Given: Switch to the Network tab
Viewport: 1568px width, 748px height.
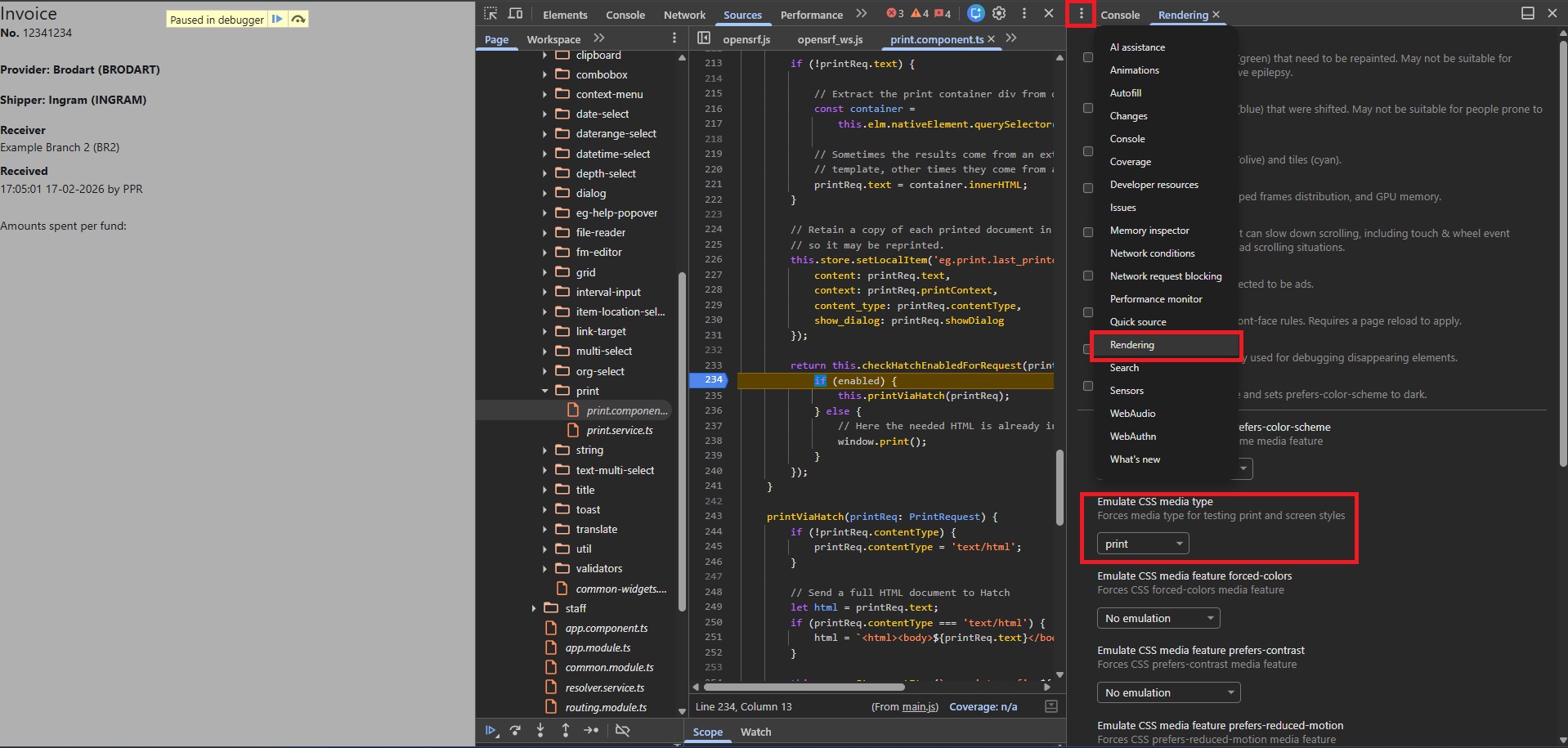Looking at the screenshot, I should [684, 15].
